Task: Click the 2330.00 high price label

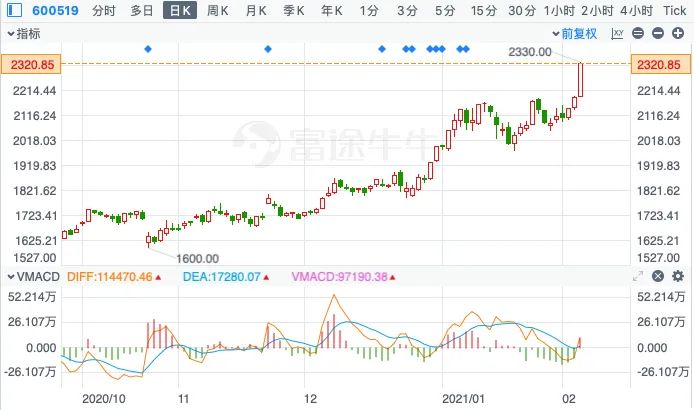Action: [x=530, y=52]
